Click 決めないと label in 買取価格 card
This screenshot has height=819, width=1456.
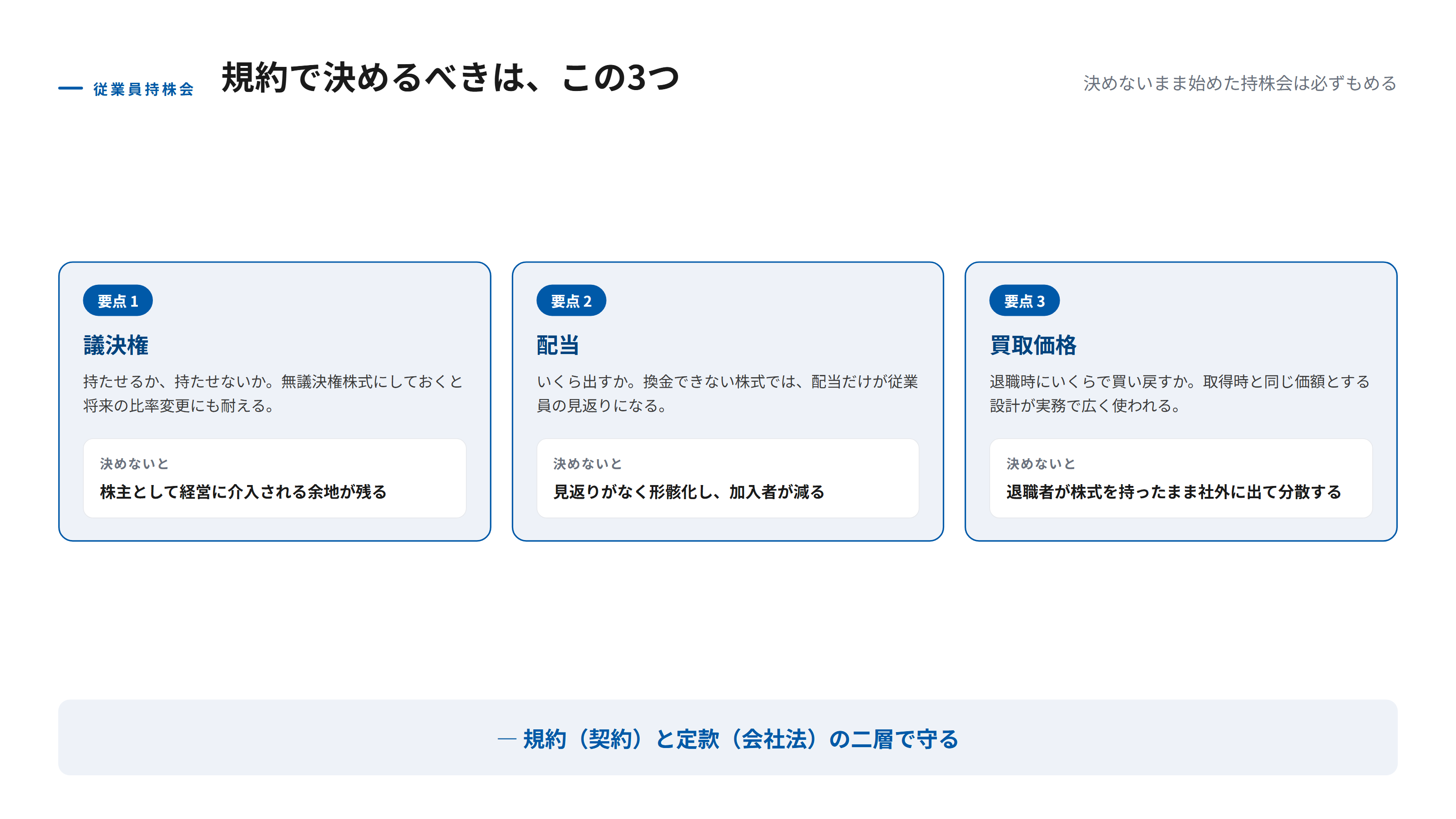point(1041,464)
